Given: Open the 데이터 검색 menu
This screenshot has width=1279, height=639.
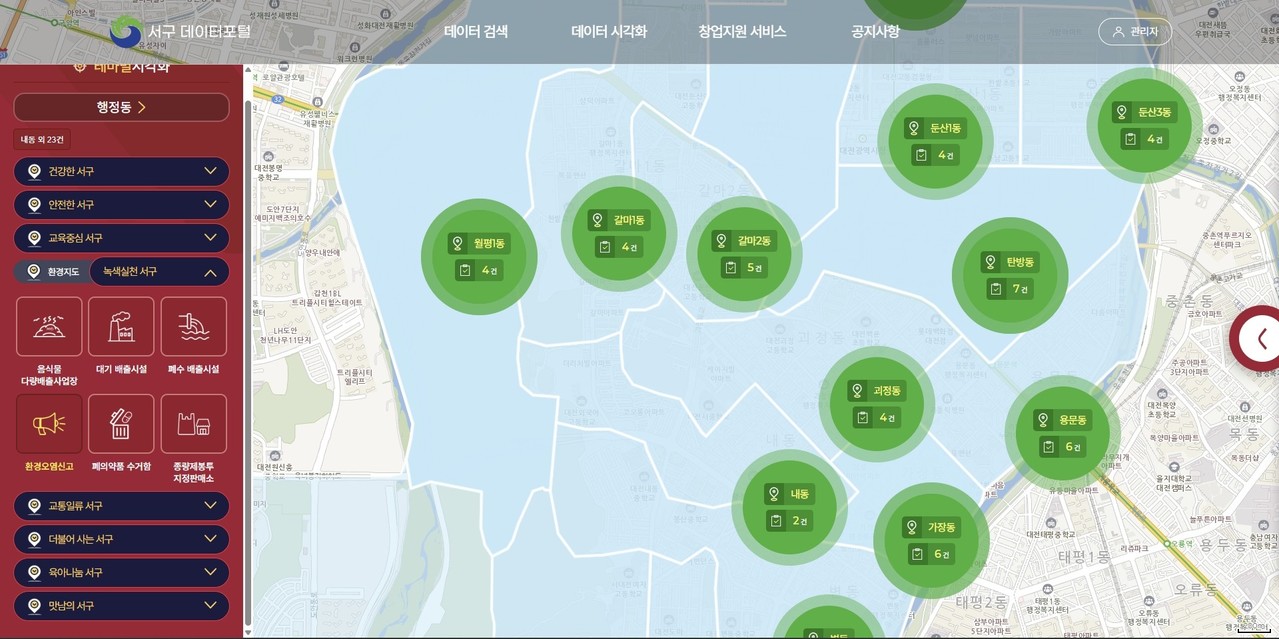Looking at the screenshot, I should (476, 32).
